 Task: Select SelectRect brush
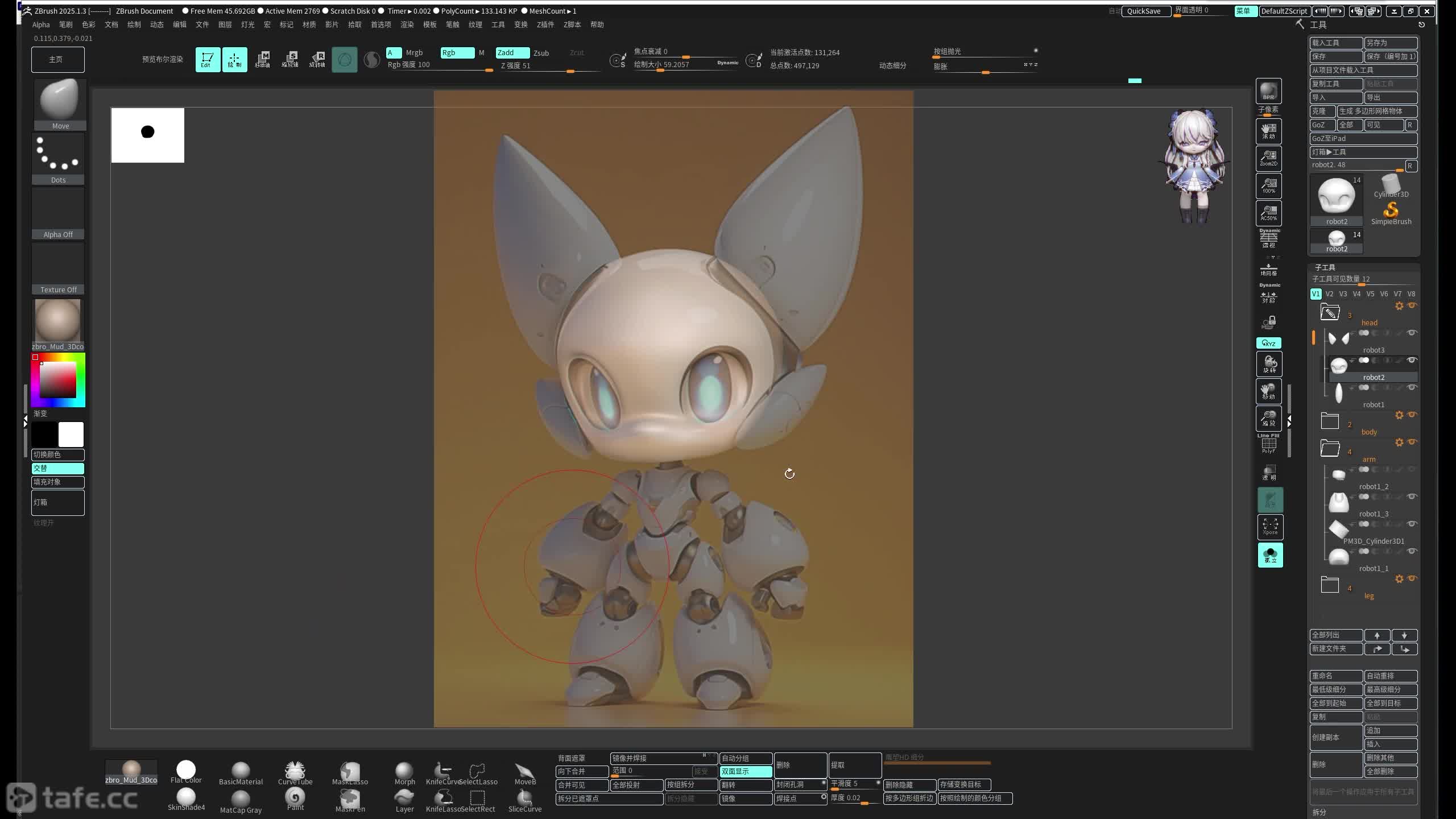(478, 801)
